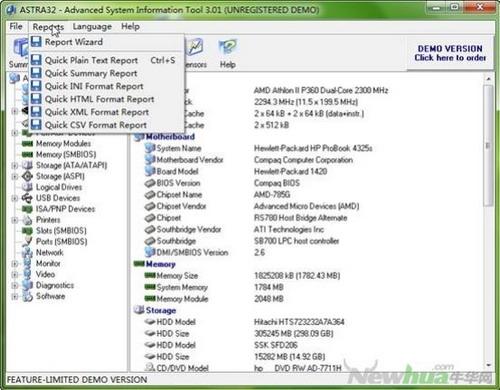Launch Report Wizard from the menu
The height and width of the screenshot is (390, 500).
click(107, 42)
